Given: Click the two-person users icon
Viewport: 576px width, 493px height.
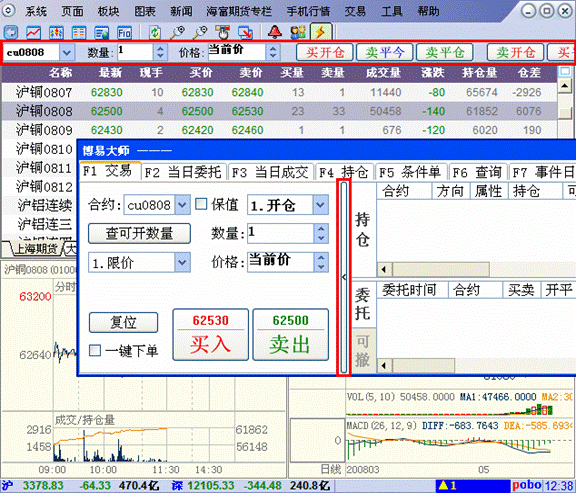Looking at the screenshot, I should coord(298,32).
